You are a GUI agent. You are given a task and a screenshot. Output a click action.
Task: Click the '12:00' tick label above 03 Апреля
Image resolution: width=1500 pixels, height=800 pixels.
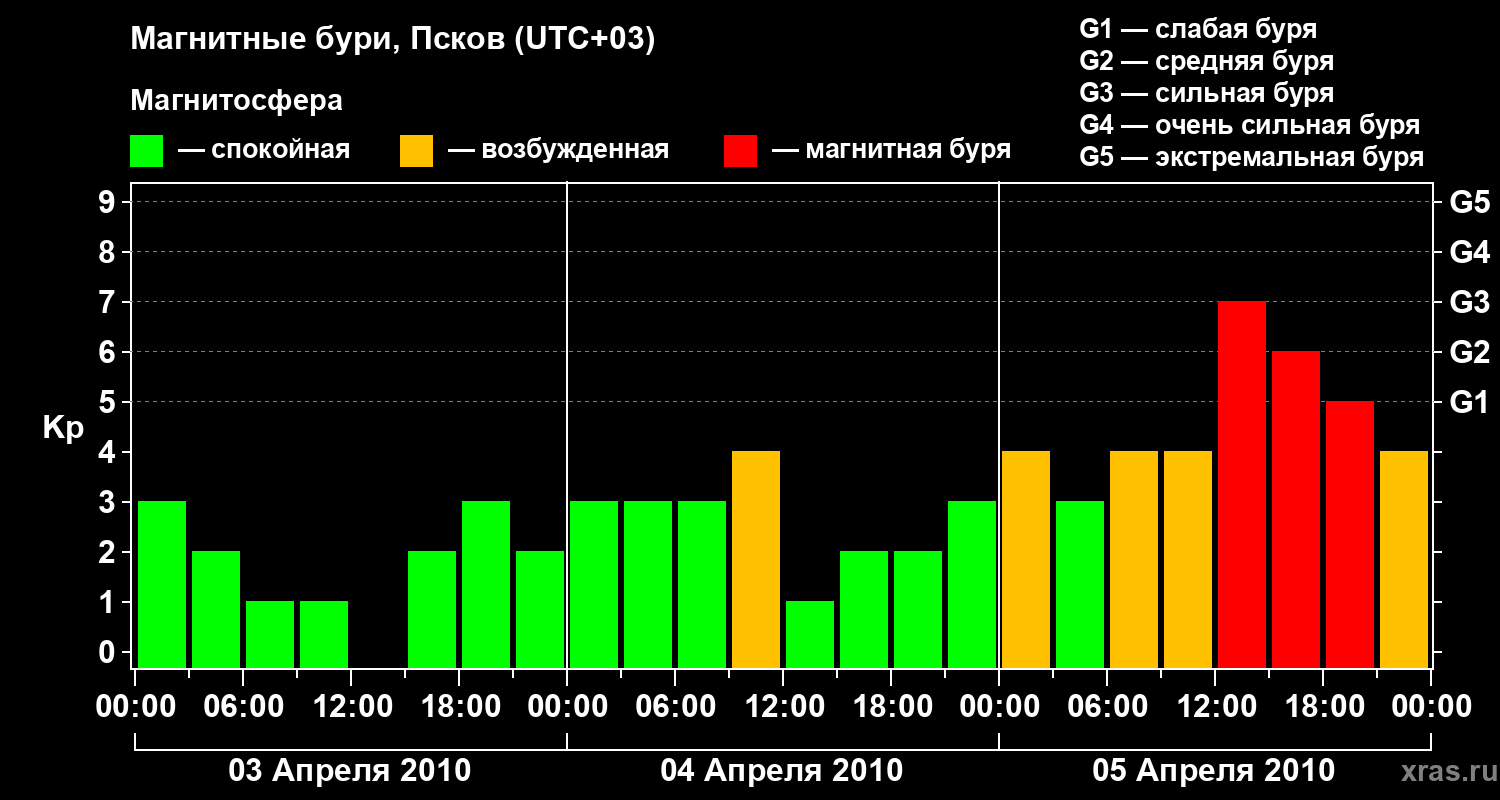click(351, 707)
